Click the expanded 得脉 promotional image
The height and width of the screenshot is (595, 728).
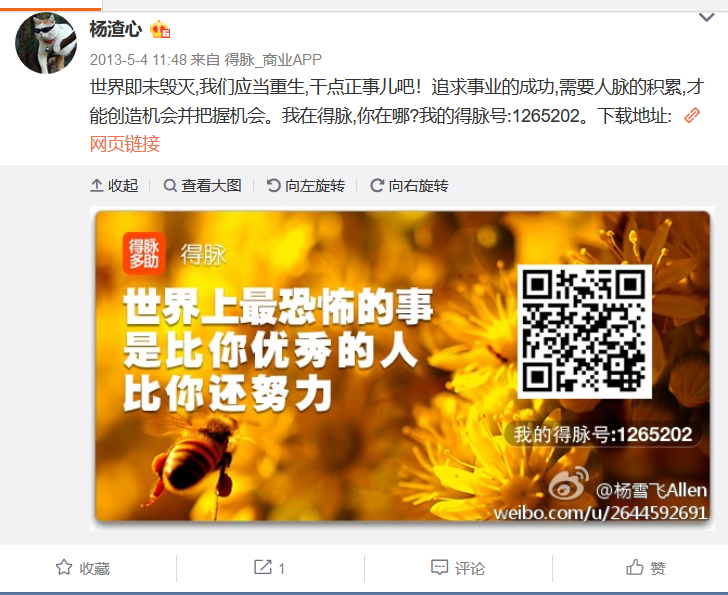point(402,367)
